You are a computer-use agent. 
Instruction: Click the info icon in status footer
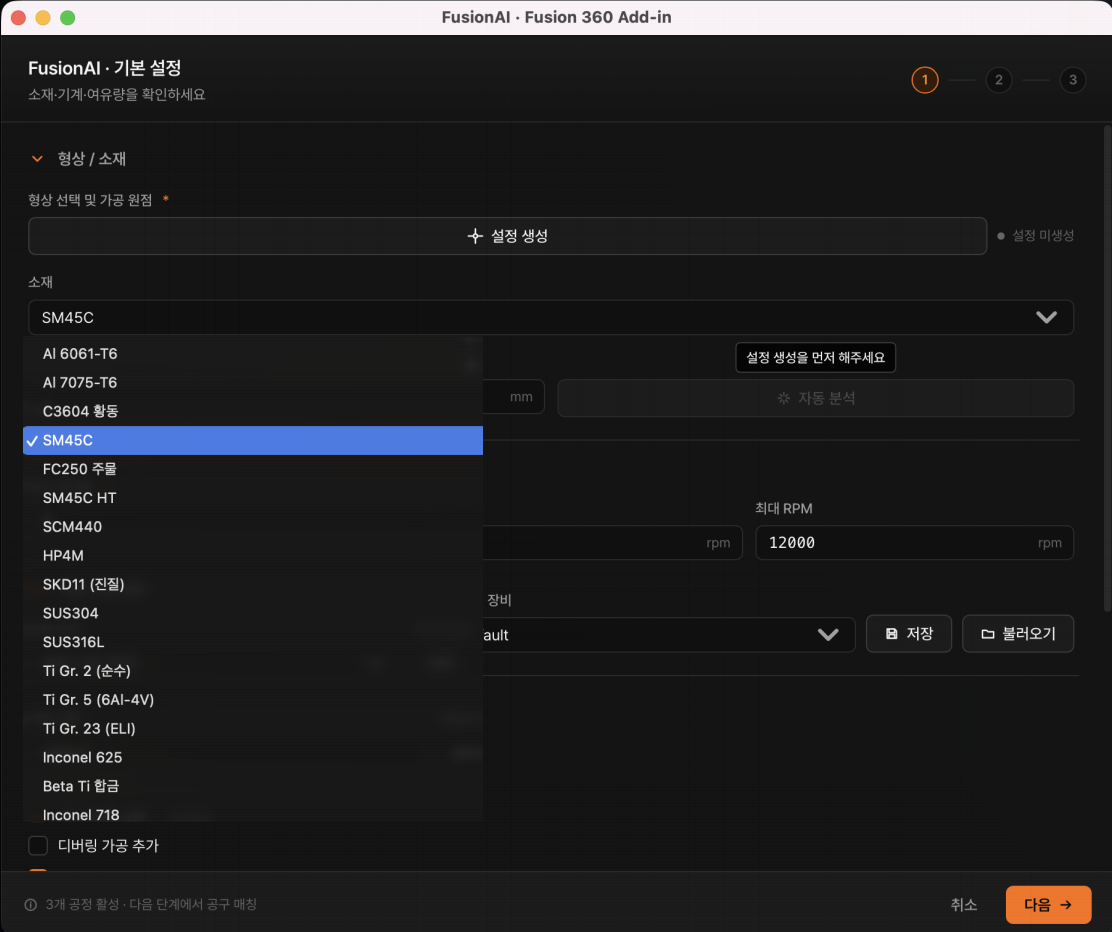30,905
